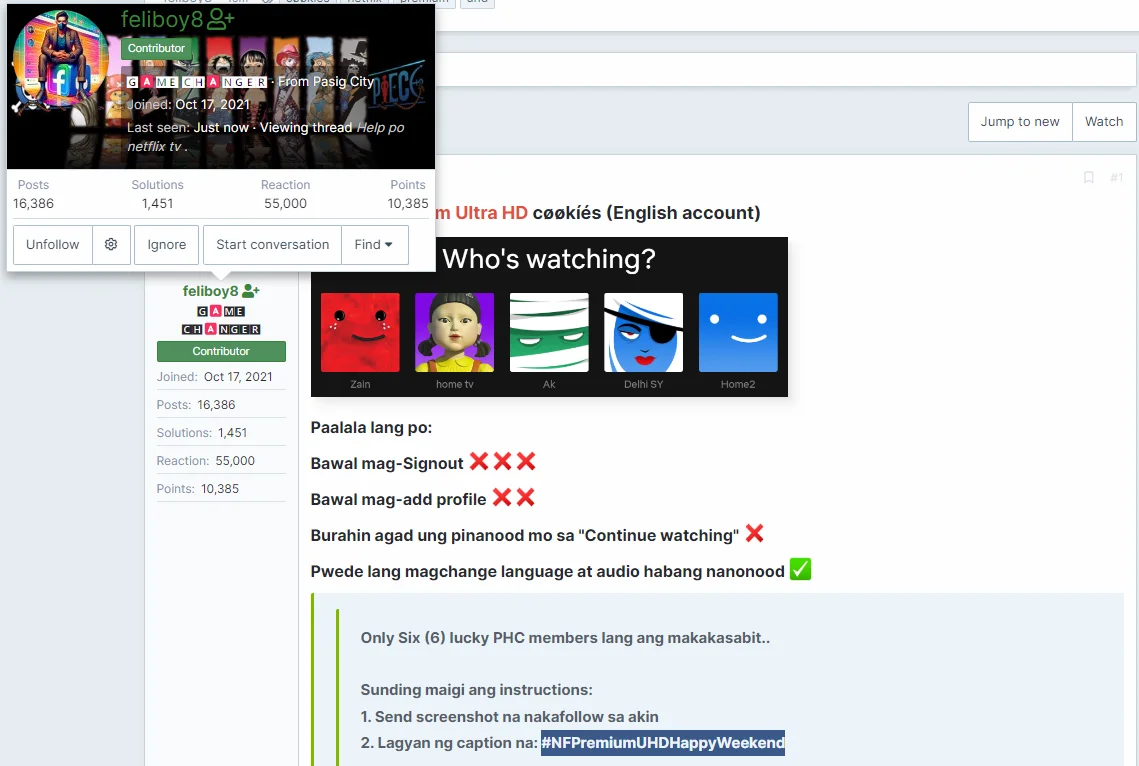Open feliboy8 avatar in the profile popup

[x=61, y=59]
